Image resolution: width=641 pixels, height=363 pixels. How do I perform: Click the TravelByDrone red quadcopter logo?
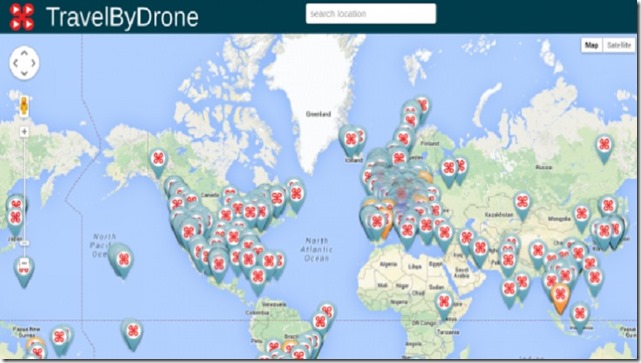point(22,17)
